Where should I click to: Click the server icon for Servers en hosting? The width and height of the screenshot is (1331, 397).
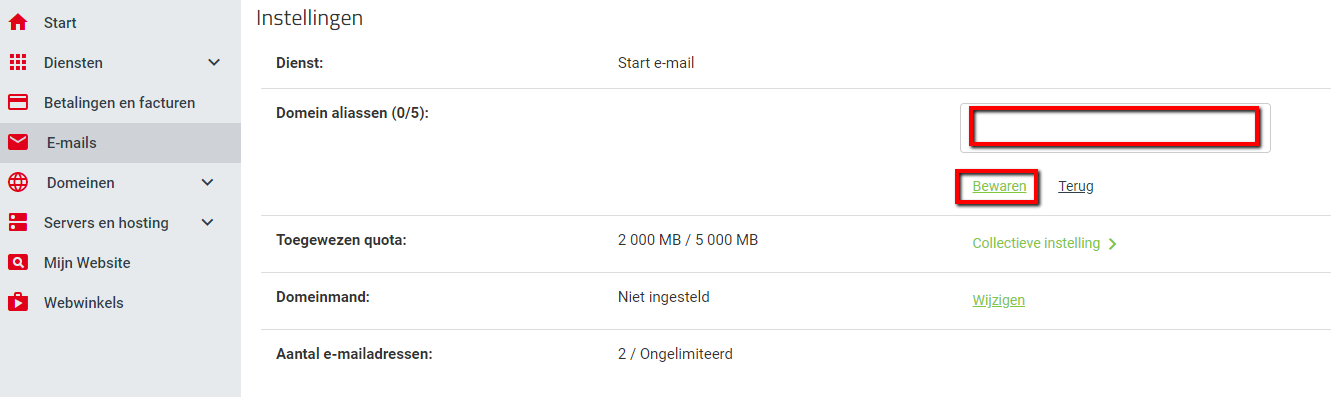coord(17,222)
